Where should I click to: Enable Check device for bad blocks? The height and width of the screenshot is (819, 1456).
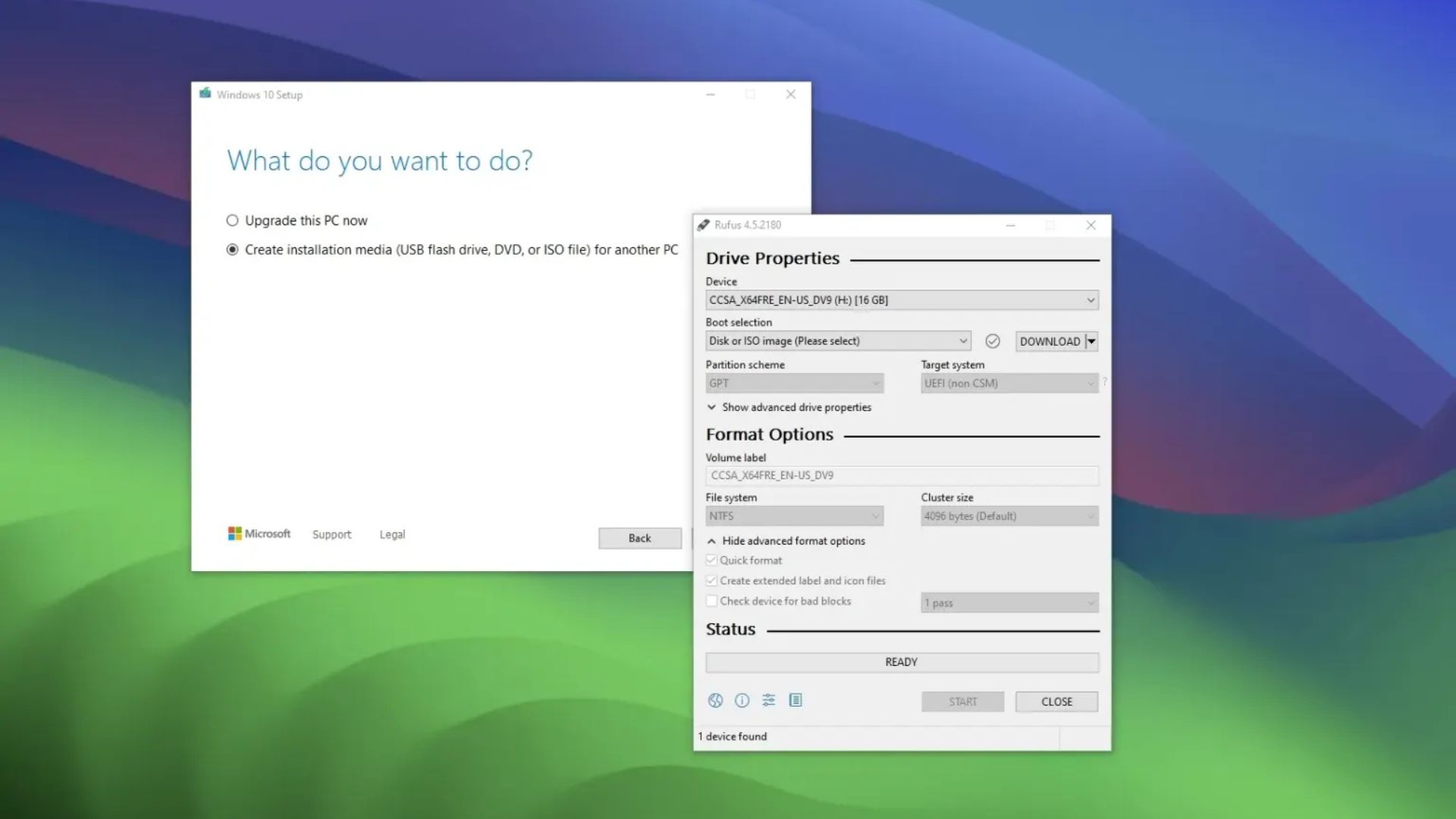pos(711,601)
